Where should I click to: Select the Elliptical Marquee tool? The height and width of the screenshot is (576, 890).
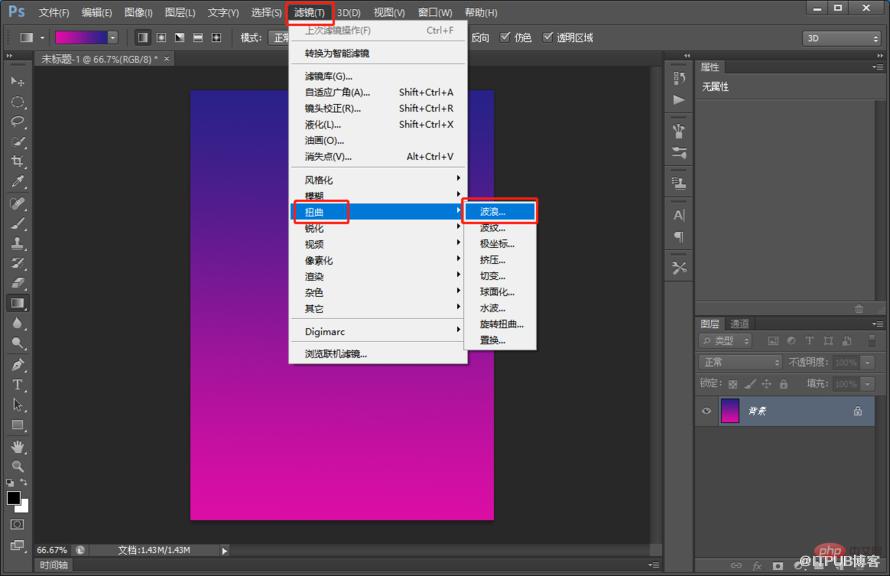pos(18,102)
